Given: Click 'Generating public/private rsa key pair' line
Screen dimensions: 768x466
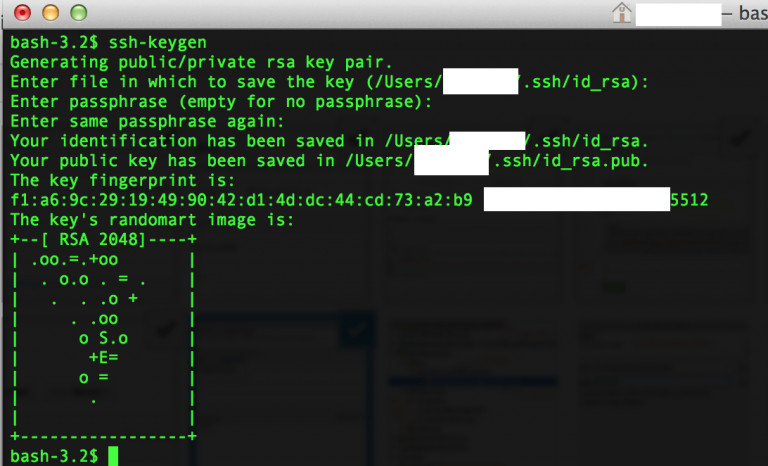Looking at the screenshot, I should point(201,62).
